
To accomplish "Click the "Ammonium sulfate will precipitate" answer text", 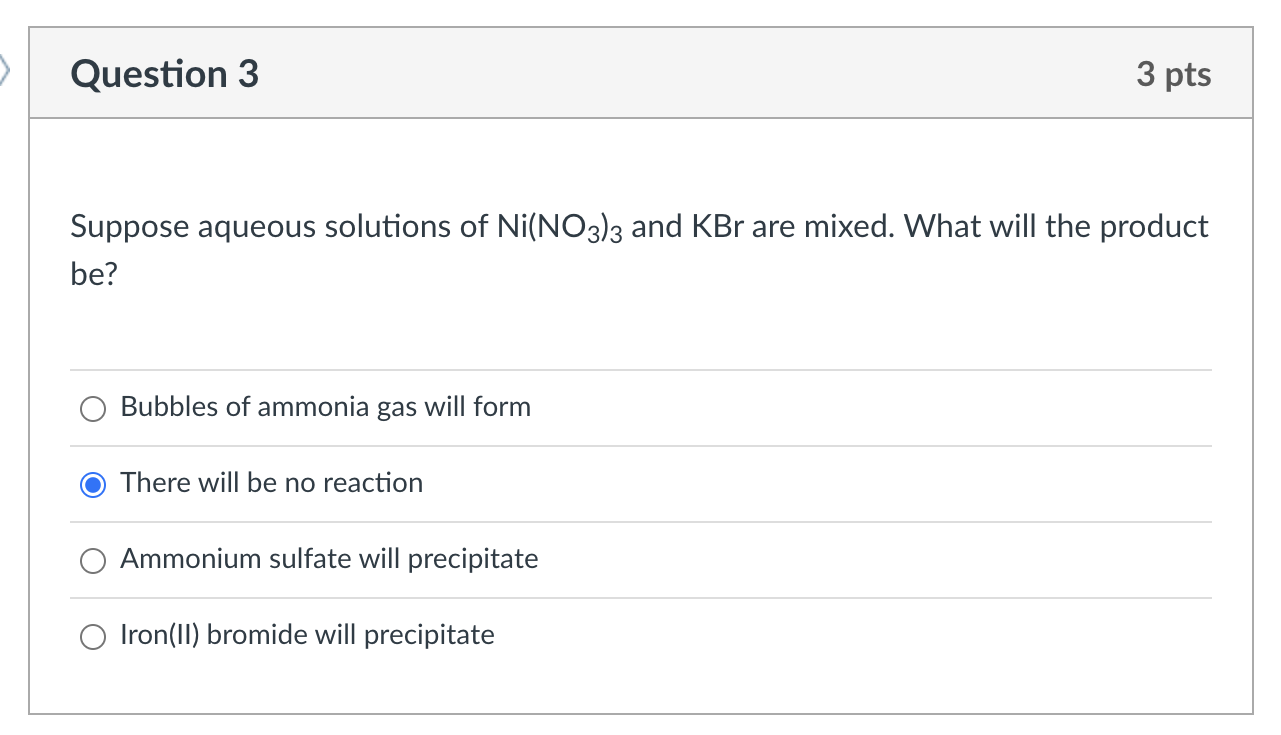I will coord(330,559).
